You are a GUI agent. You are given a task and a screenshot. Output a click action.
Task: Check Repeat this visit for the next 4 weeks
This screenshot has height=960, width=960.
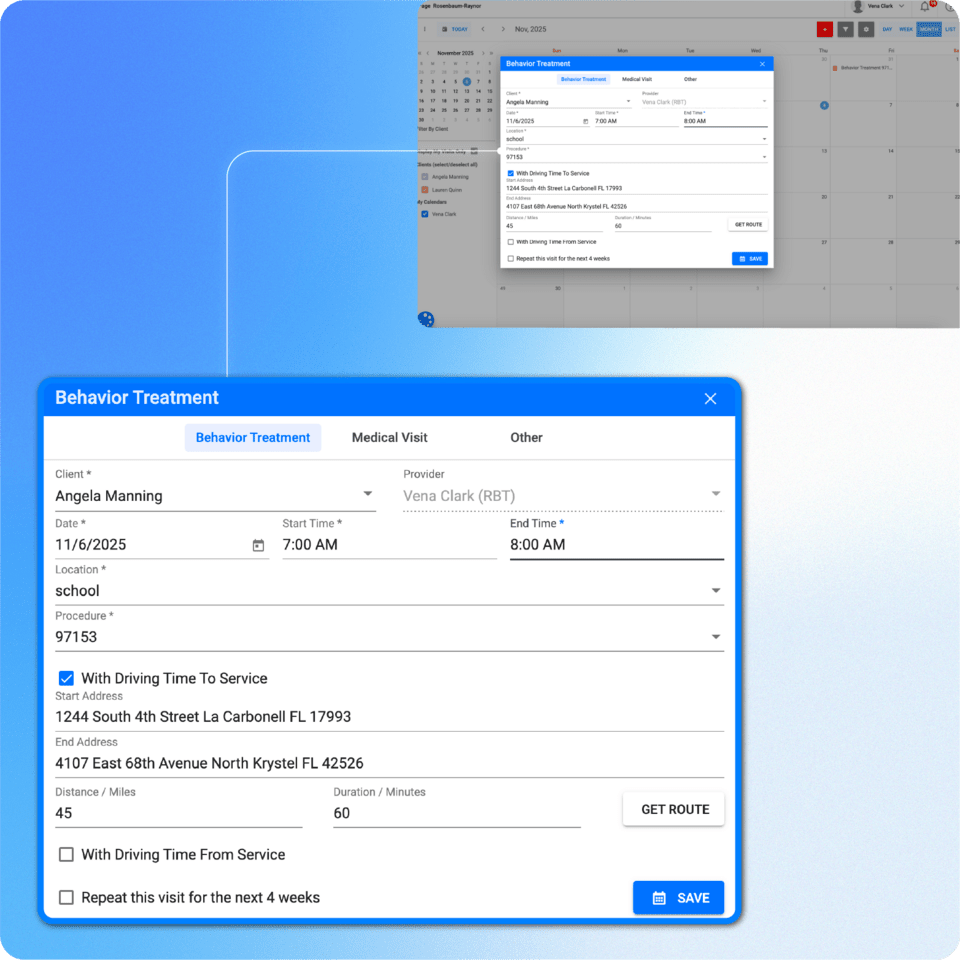(x=66, y=898)
